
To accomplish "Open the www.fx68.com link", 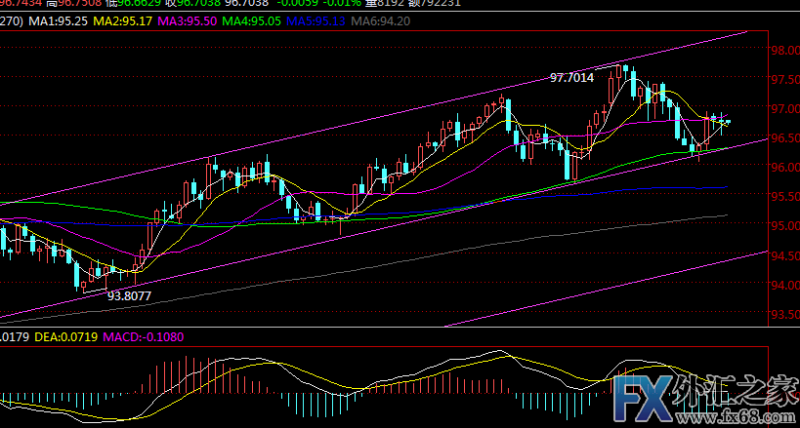I will coord(741,412).
